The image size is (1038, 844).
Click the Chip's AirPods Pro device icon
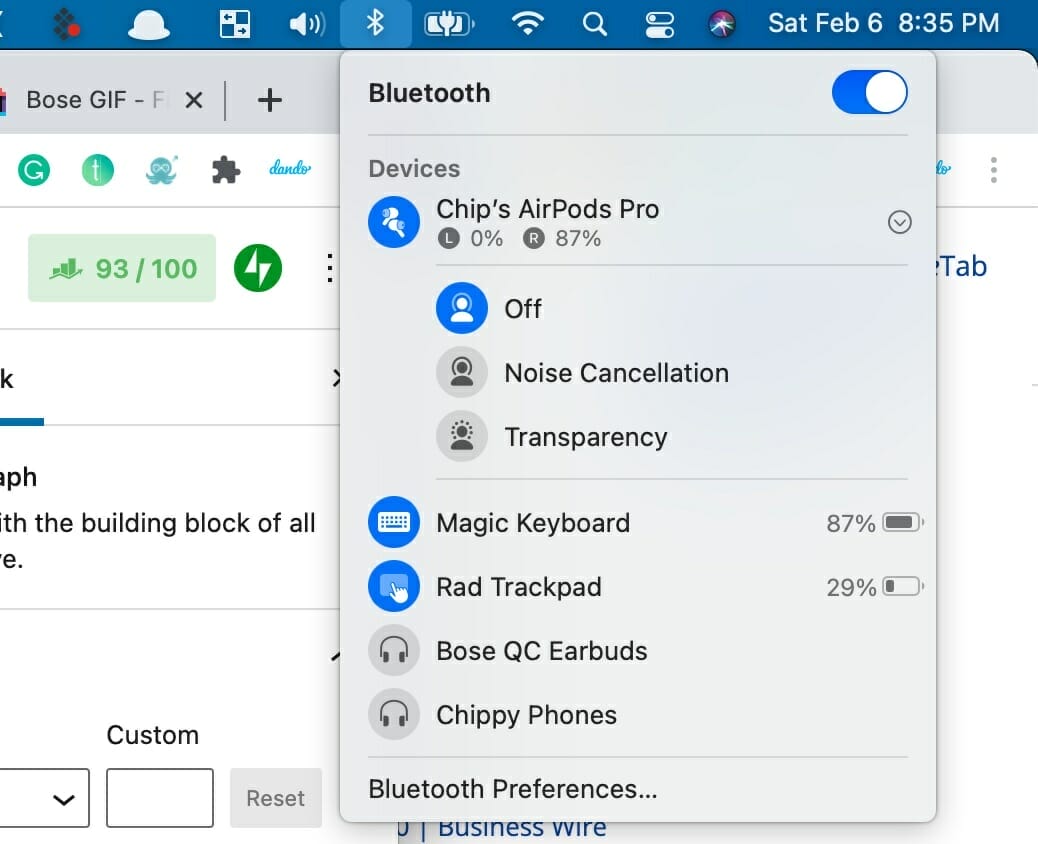394,222
